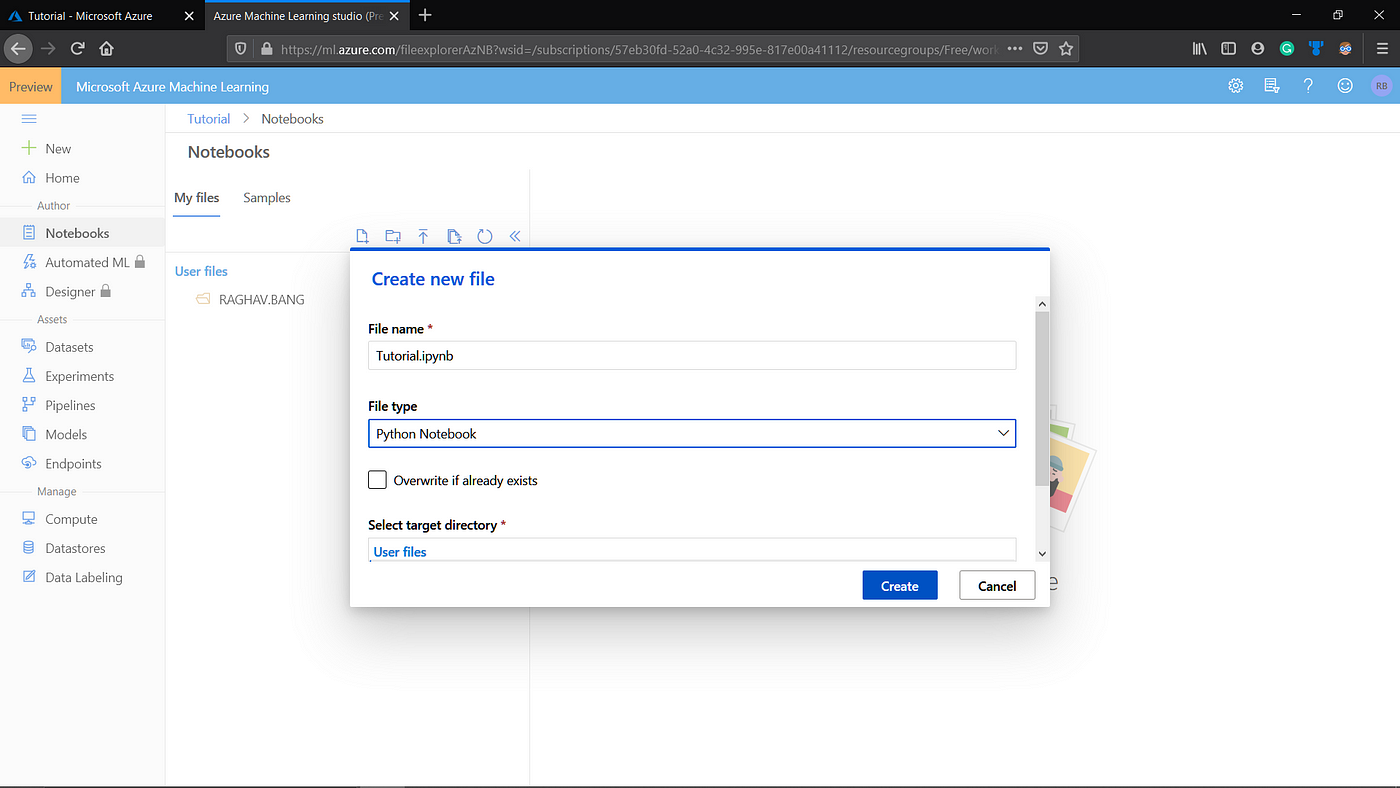Click the Pocket save icon
1400x788 pixels.
point(1041,48)
